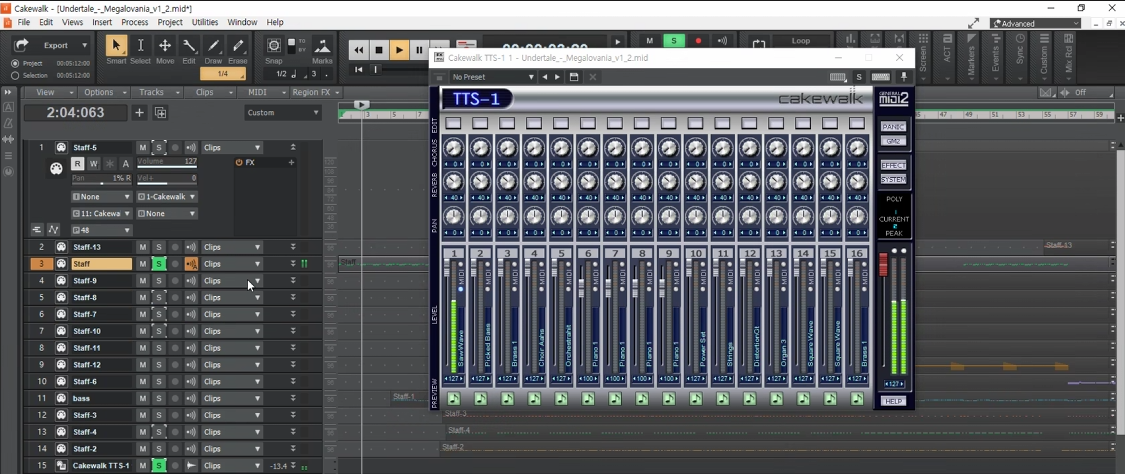
Task: Toggle the Staff-5 FX power button
Action: pyautogui.click(x=239, y=163)
